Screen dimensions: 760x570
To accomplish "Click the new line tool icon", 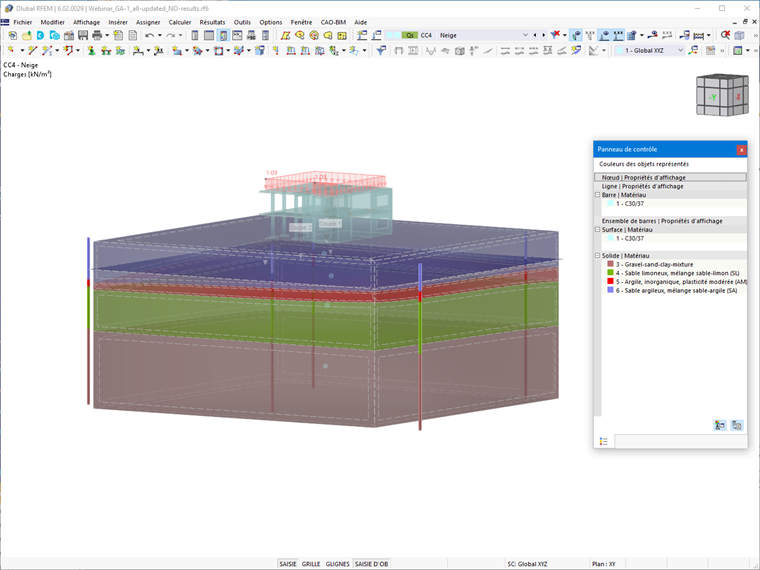I will point(32,50).
